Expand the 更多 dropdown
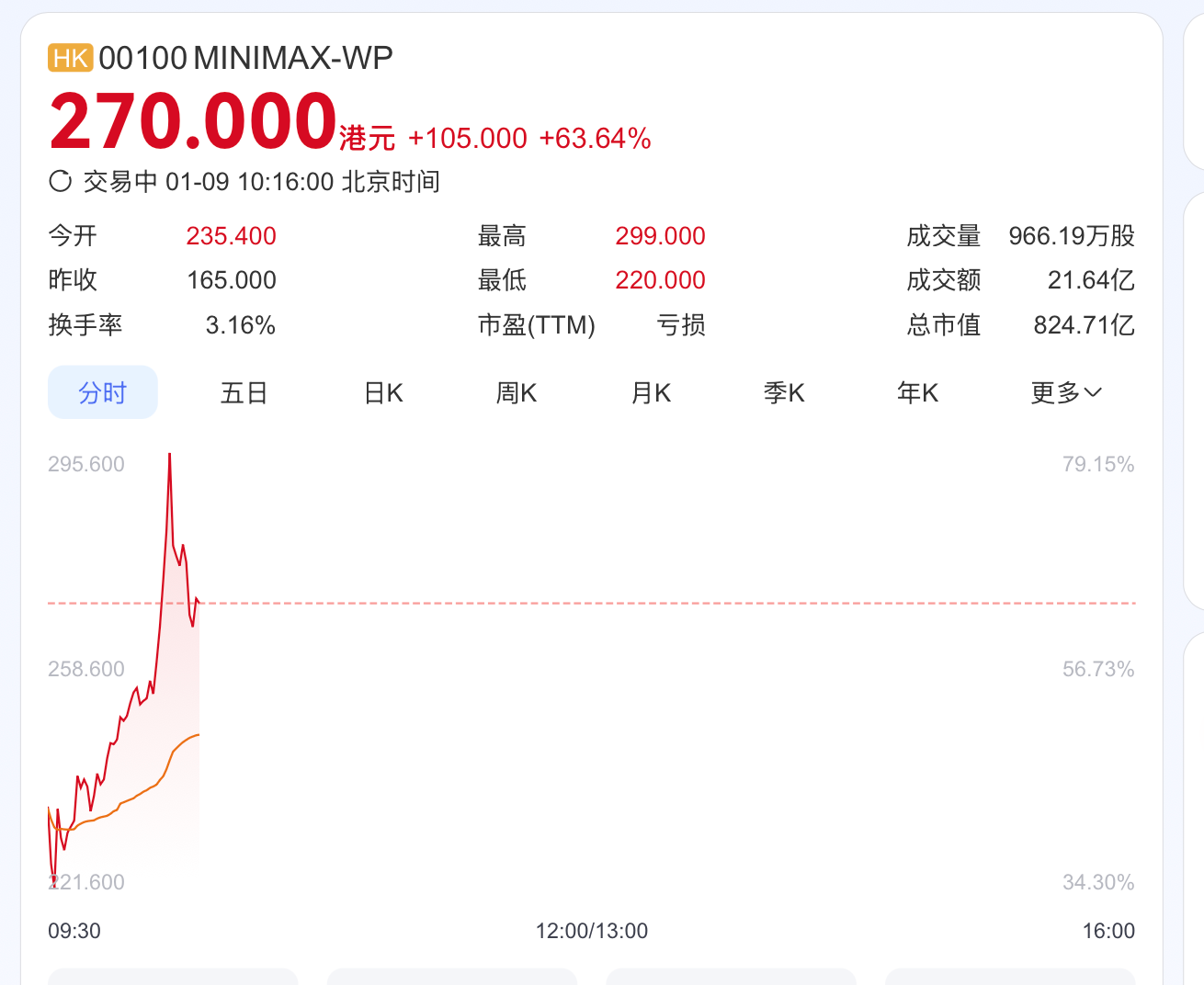The height and width of the screenshot is (985, 1204). click(1065, 393)
